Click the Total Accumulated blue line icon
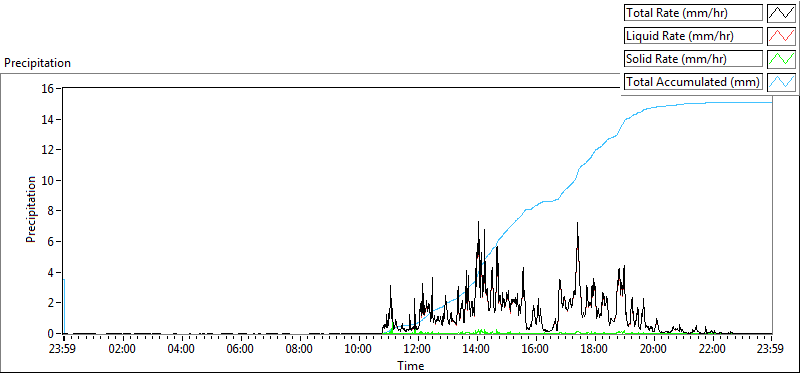Screen dimensions: 800x373 (782, 82)
